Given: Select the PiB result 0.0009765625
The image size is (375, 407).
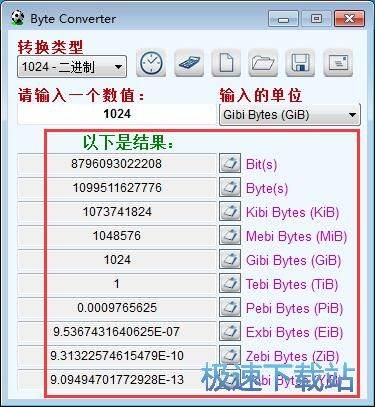Looking at the screenshot, I should click(117, 308).
